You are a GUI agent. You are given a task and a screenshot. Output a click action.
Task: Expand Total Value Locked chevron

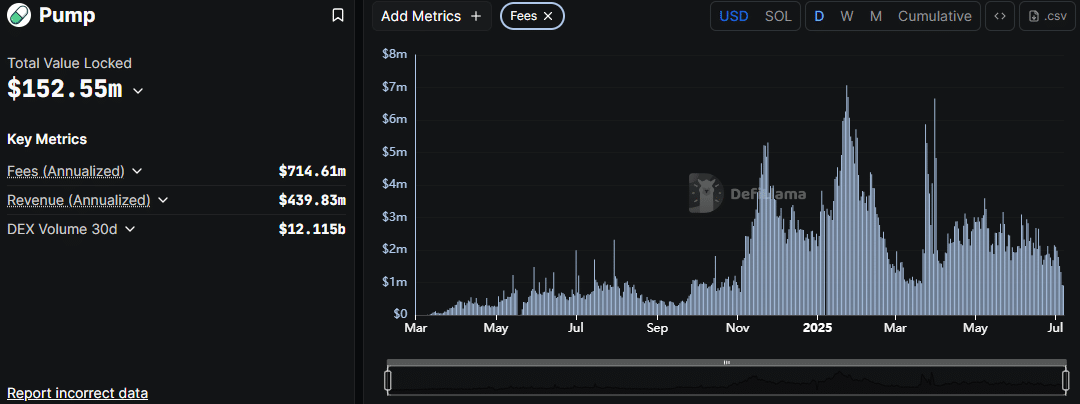click(x=138, y=91)
